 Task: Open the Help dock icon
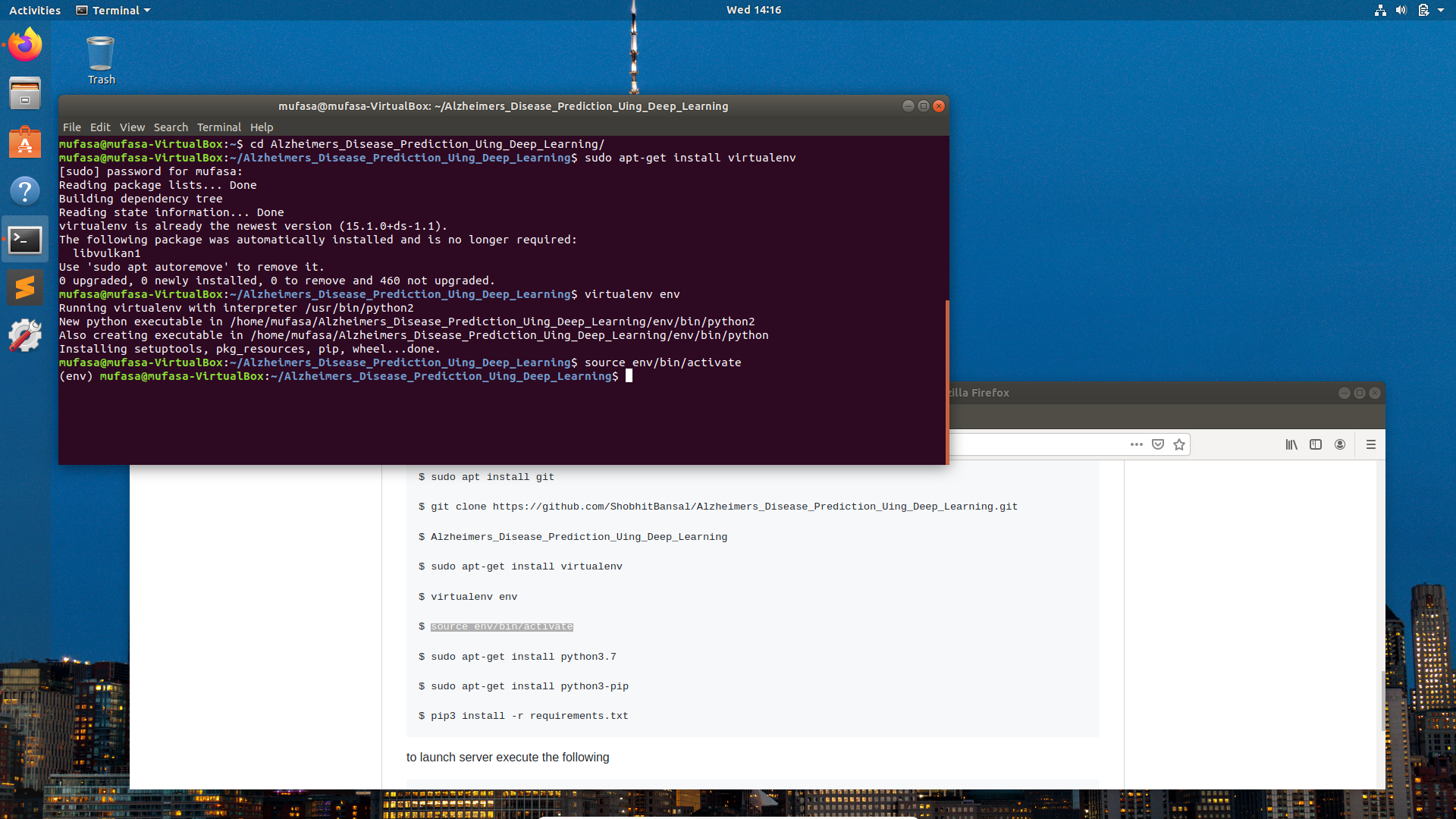click(x=25, y=191)
